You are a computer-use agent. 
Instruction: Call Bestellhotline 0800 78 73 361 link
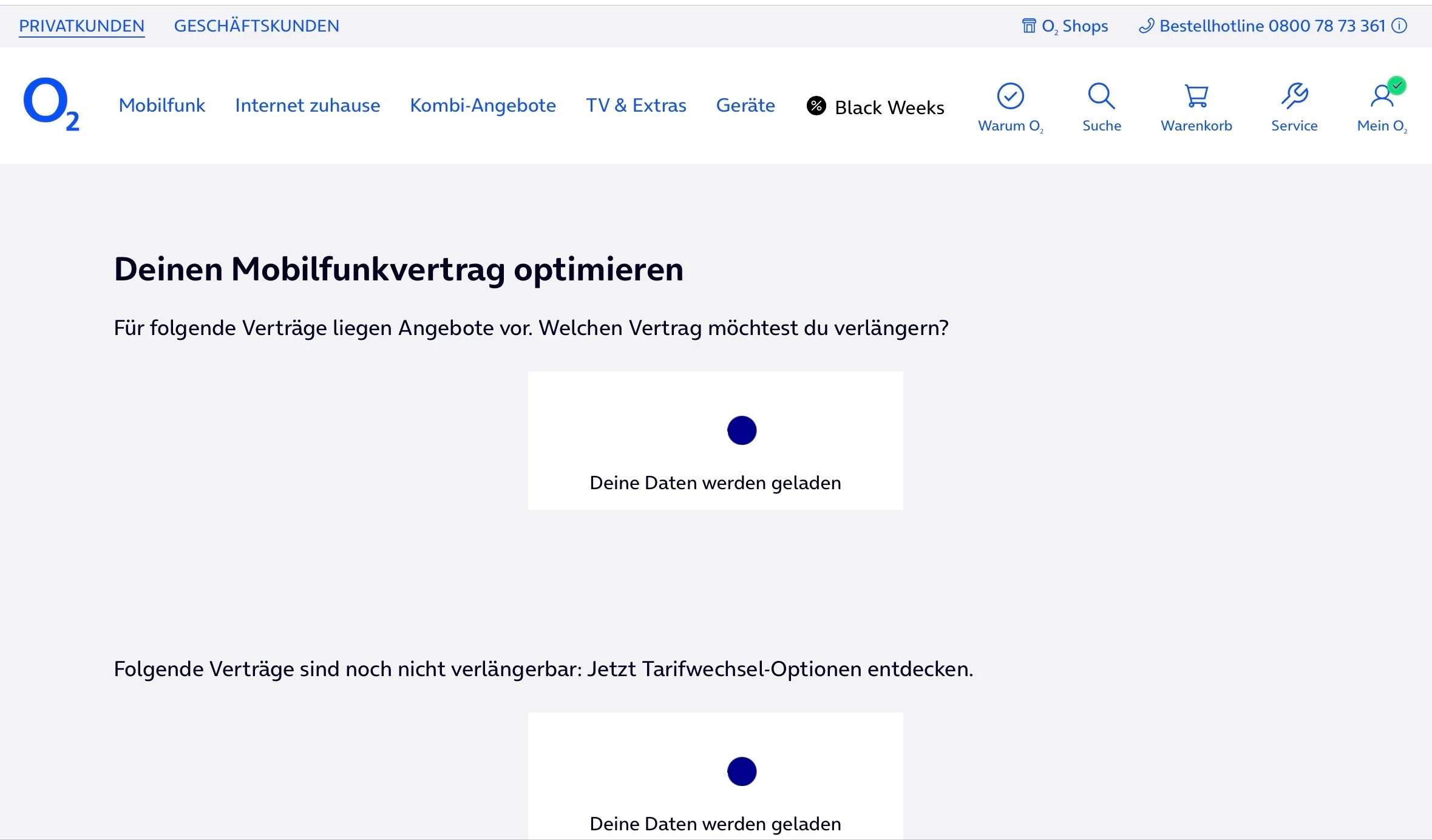coord(1272,26)
